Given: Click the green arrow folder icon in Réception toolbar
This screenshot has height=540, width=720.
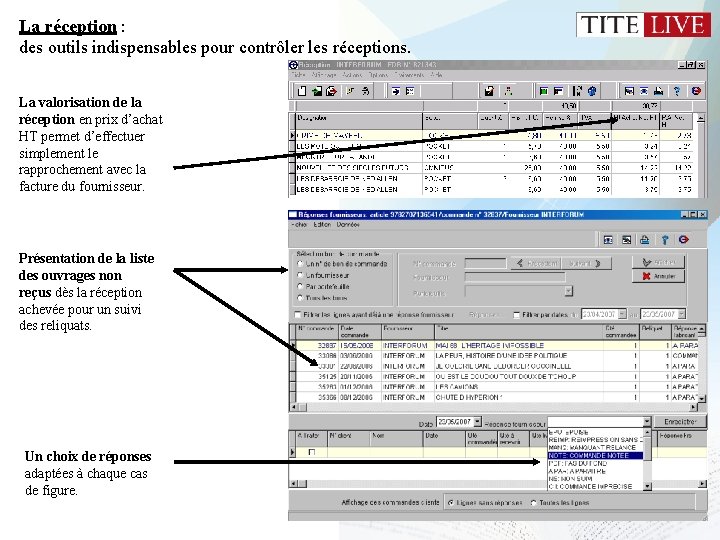Looking at the screenshot, I should 317,91.
